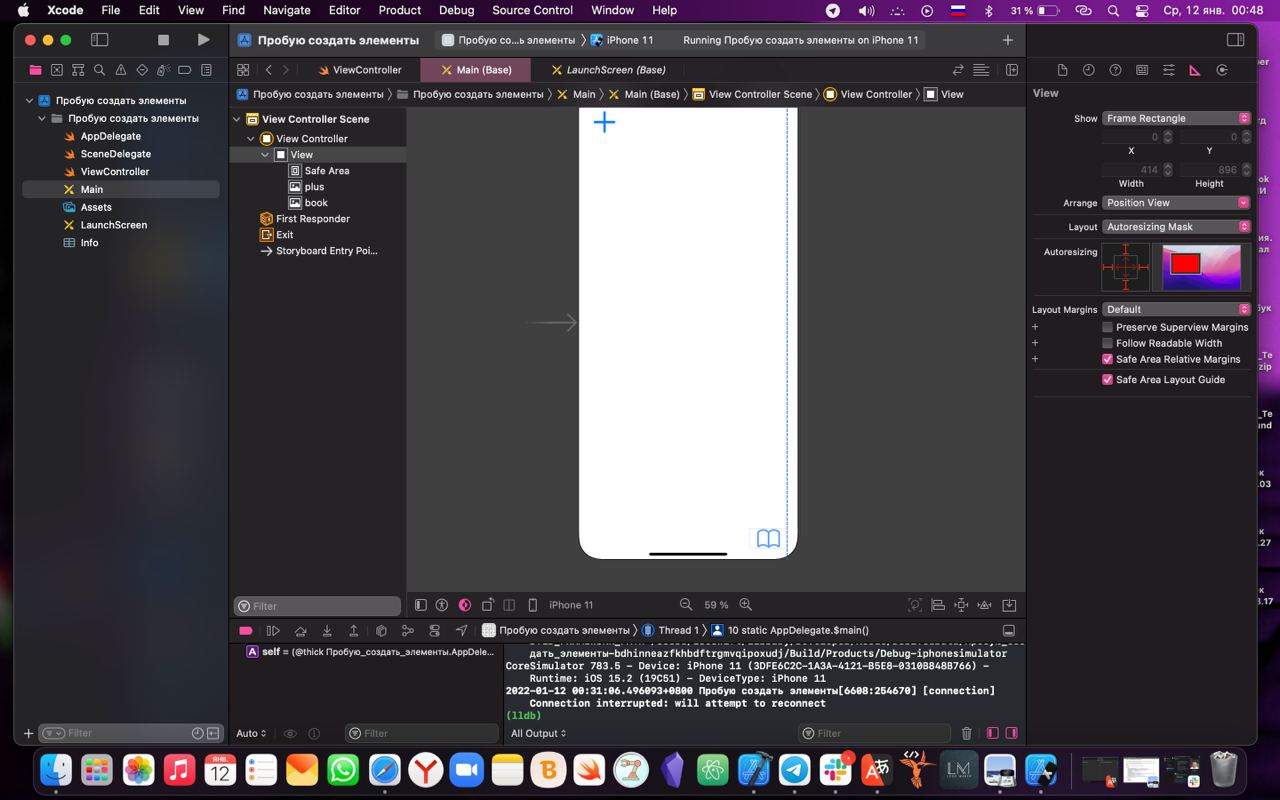Open the Align constraints menu
Viewport: 1280px width, 800px height.
[938, 605]
